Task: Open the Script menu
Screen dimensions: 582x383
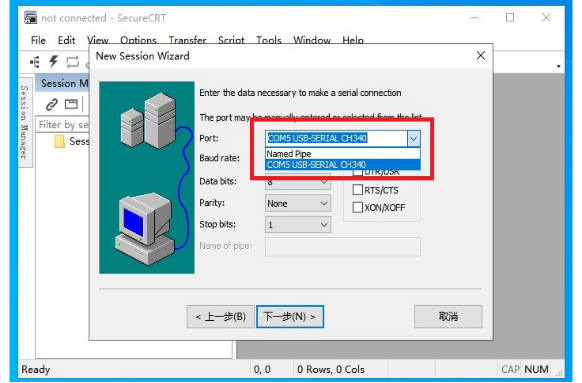Action: 231,40
